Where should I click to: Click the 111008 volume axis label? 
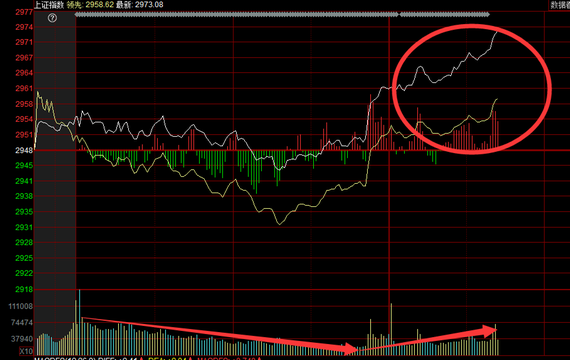point(21,306)
